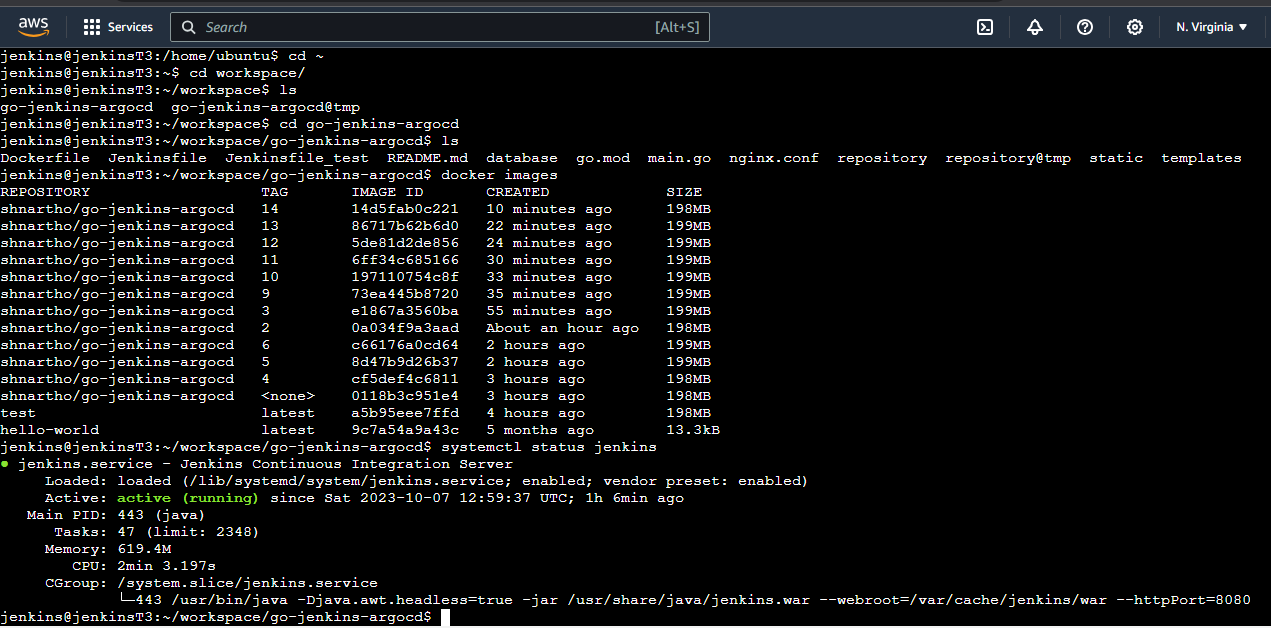Click image ID cf5def4c6811

click(x=405, y=379)
